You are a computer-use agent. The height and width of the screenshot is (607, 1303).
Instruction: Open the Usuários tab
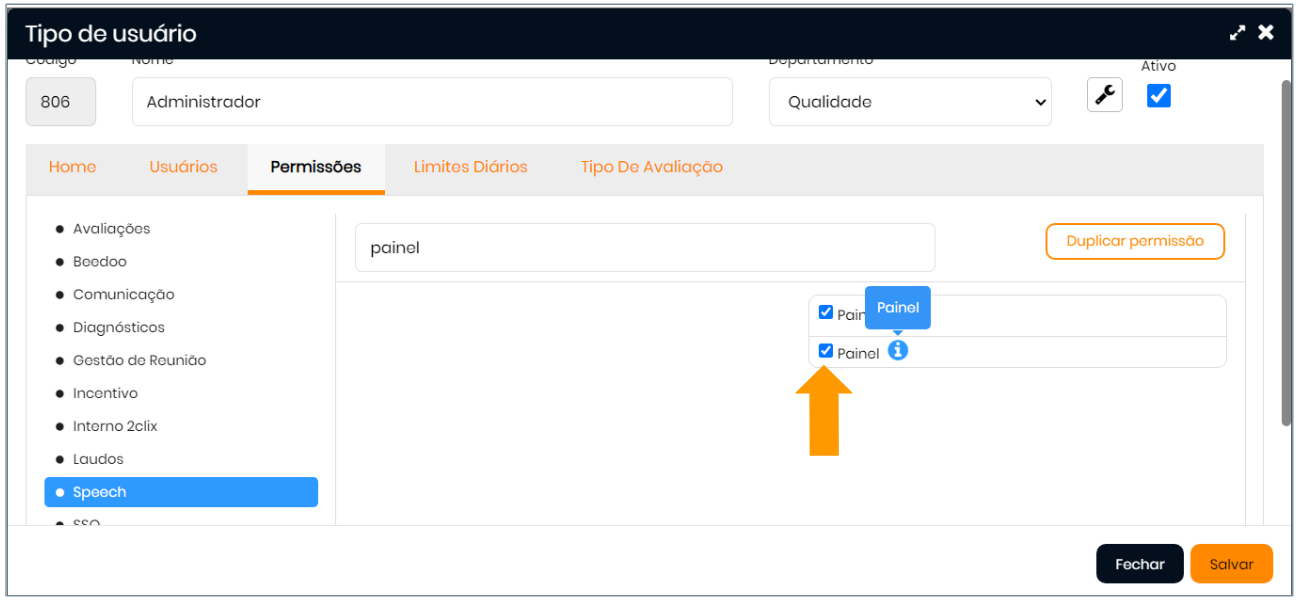[x=183, y=167]
